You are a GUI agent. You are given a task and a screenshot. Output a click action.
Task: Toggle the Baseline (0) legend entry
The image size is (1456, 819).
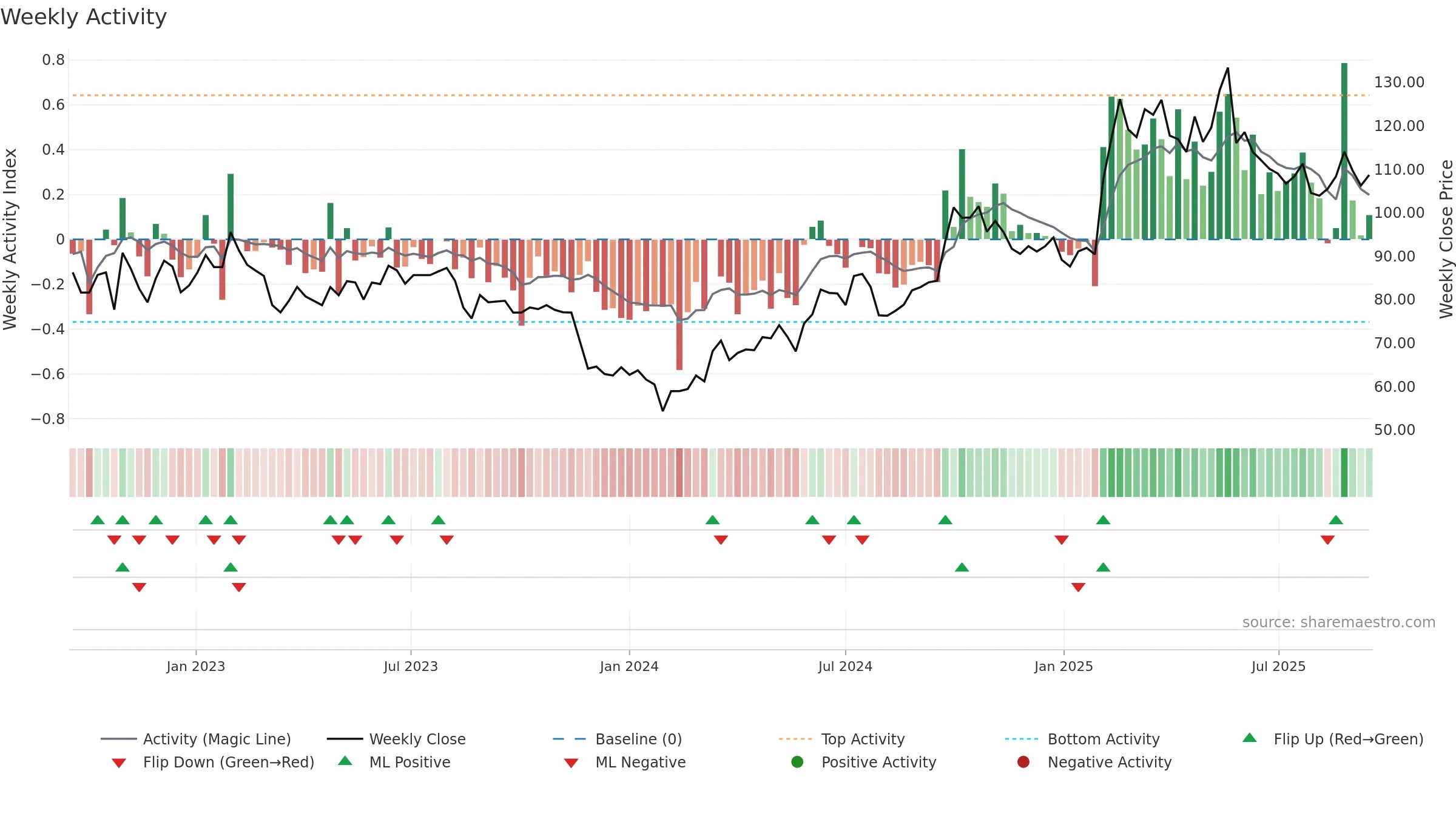pos(618,739)
